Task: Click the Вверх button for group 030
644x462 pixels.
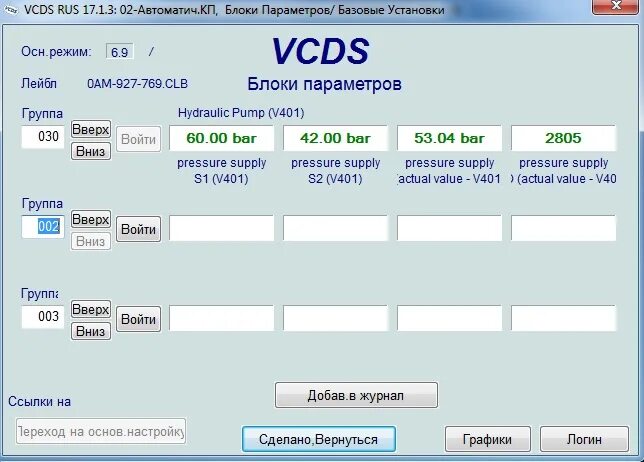Action: 91,129
